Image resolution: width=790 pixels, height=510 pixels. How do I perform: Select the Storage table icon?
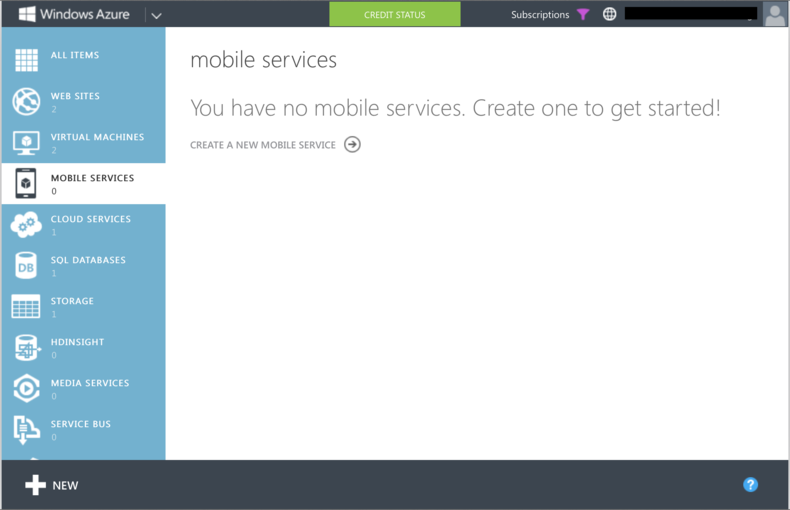tap(26, 306)
